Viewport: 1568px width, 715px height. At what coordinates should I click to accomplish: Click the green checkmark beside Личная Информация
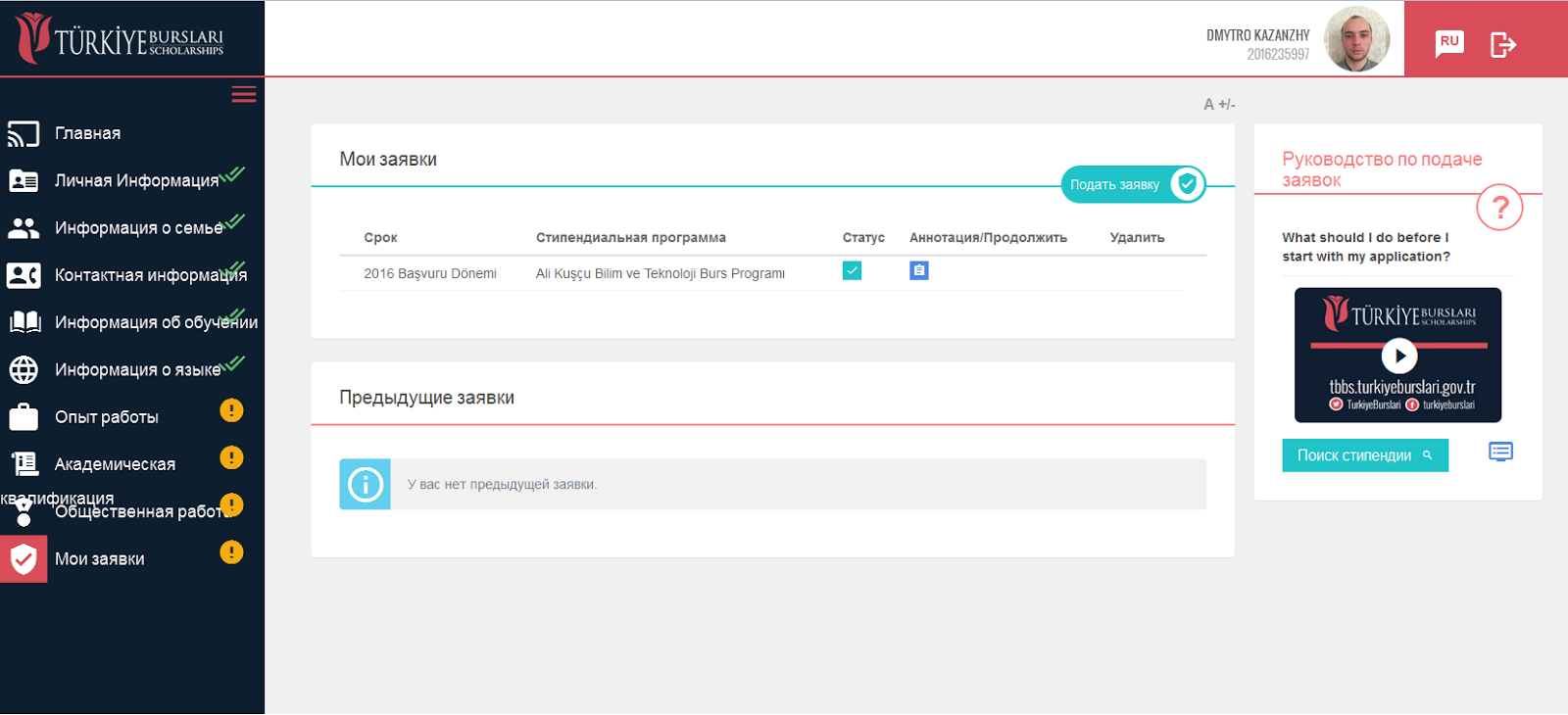(x=232, y=174)
